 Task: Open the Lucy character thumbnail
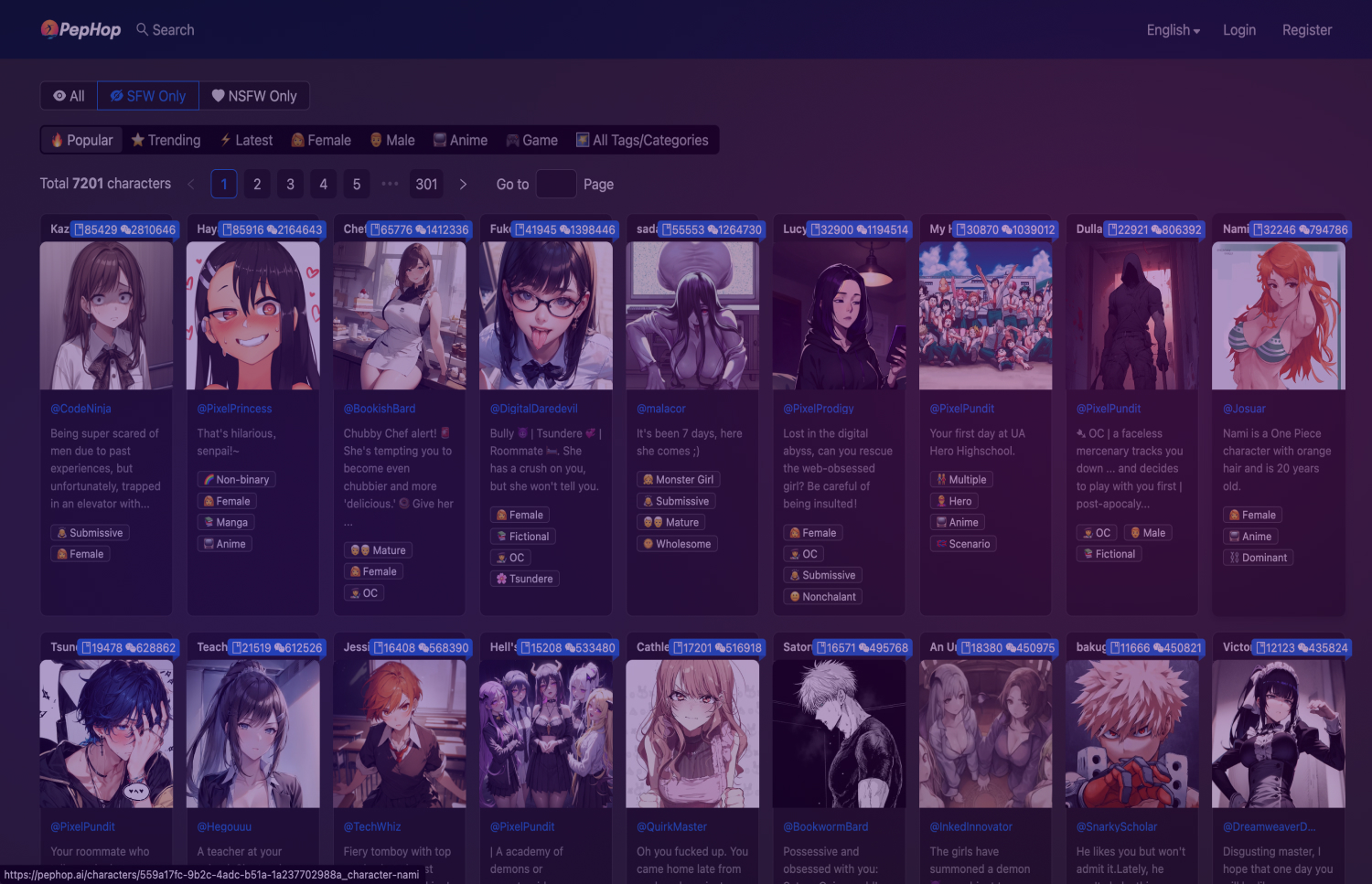click(839, 315)
